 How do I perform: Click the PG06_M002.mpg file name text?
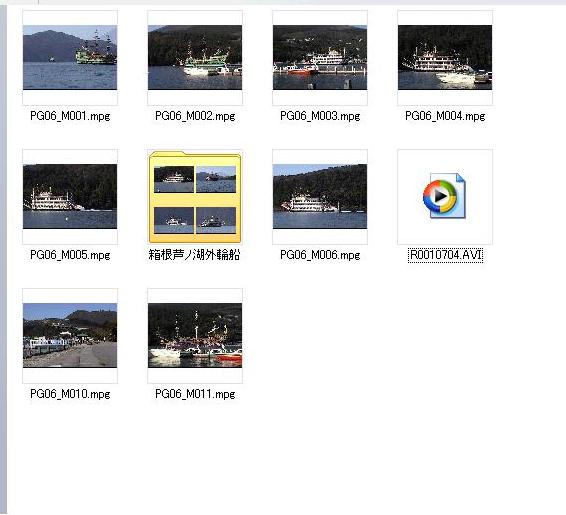195,116
